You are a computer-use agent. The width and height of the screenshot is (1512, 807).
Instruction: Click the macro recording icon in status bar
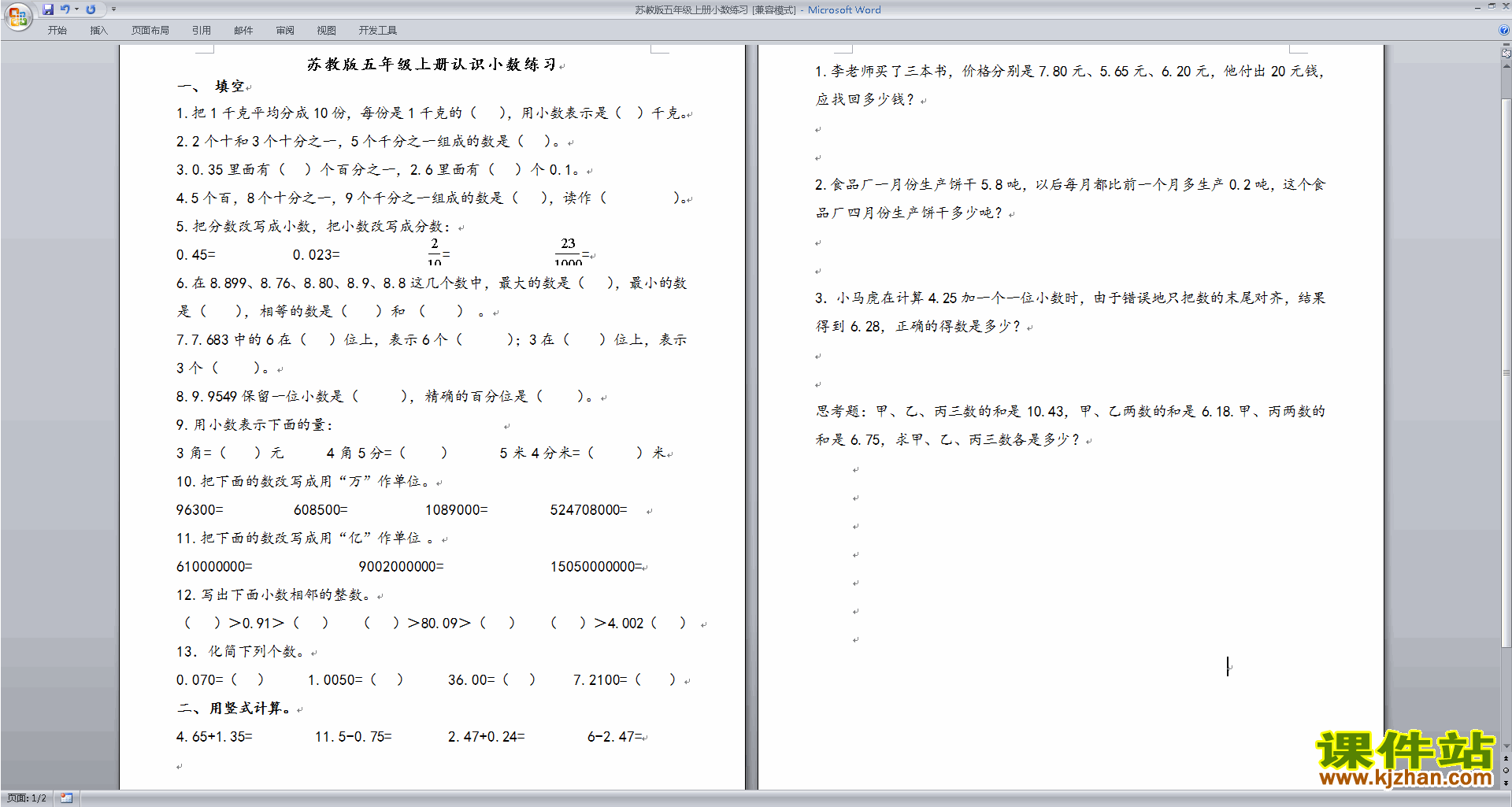[x=67, y=798]
